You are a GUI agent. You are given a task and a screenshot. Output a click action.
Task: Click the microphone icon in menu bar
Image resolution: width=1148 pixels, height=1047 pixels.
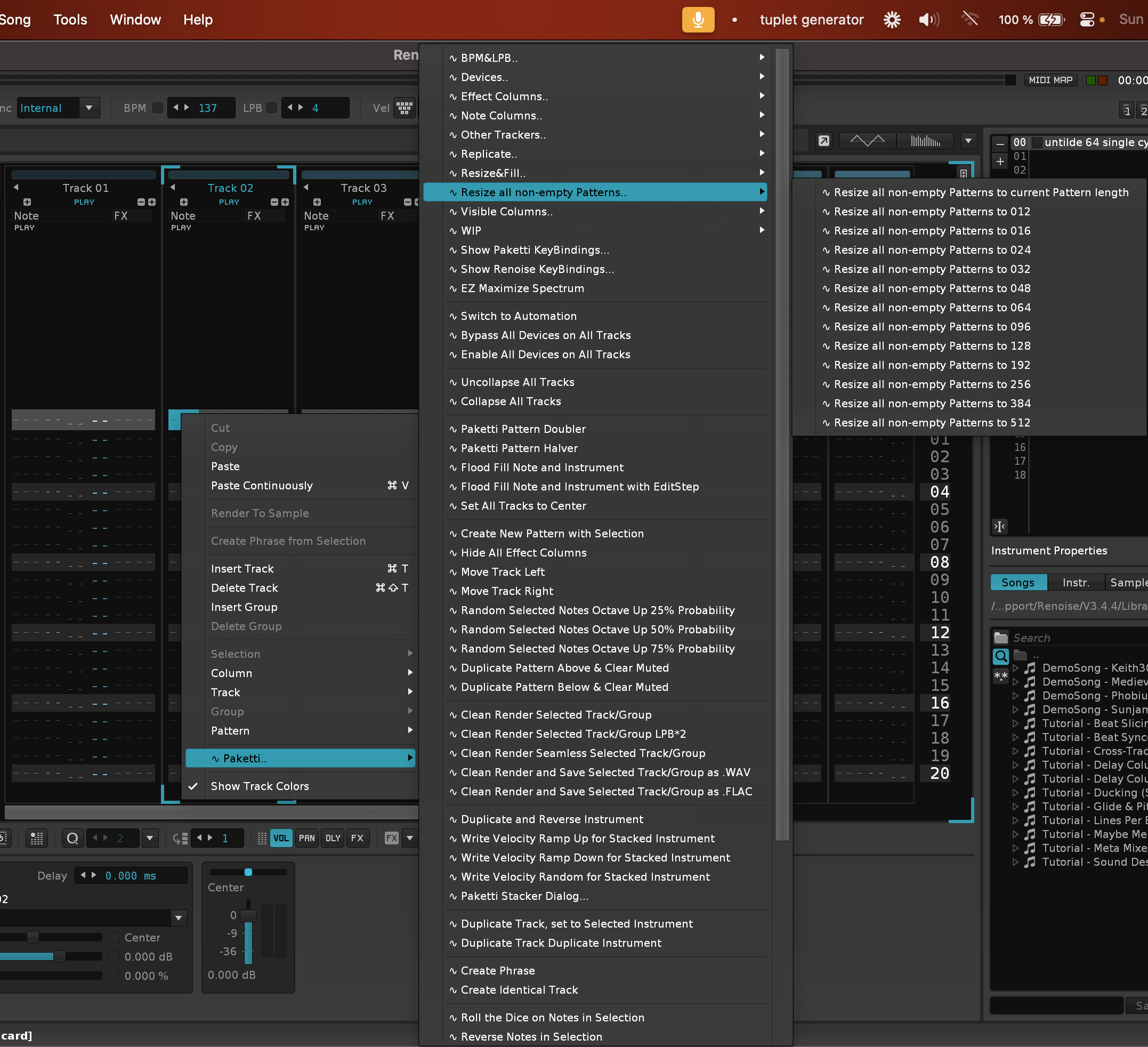click(x=698, y=20)
